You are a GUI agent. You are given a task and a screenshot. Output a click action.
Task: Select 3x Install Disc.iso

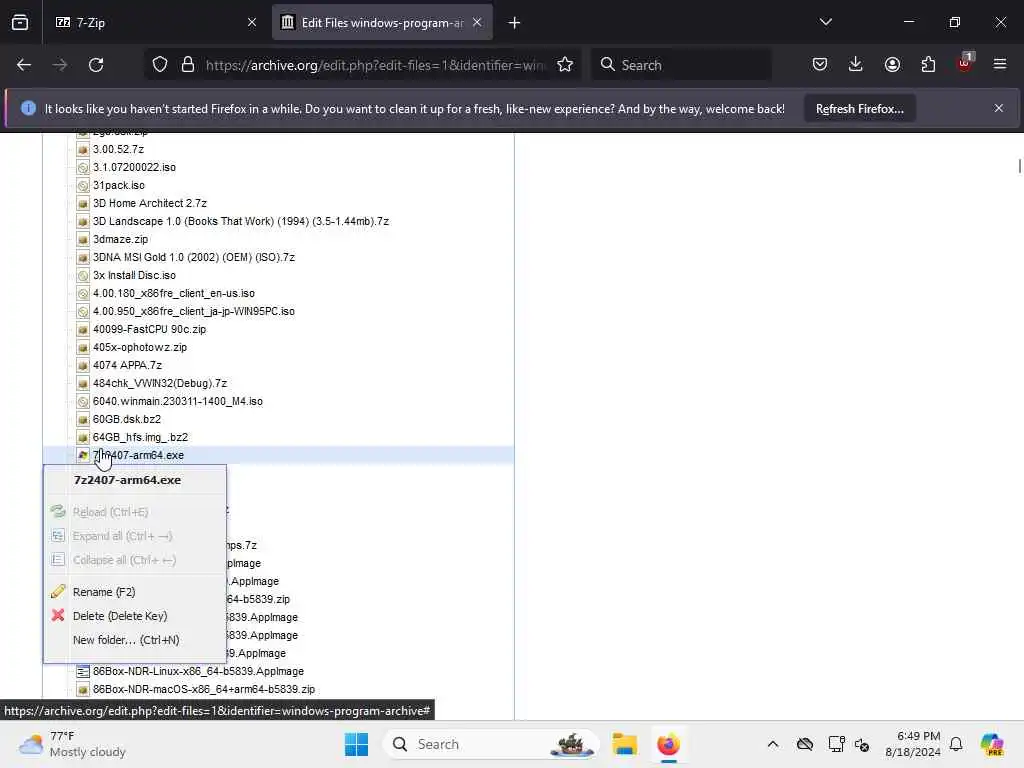pyautogui.click(x=134, y=276)
